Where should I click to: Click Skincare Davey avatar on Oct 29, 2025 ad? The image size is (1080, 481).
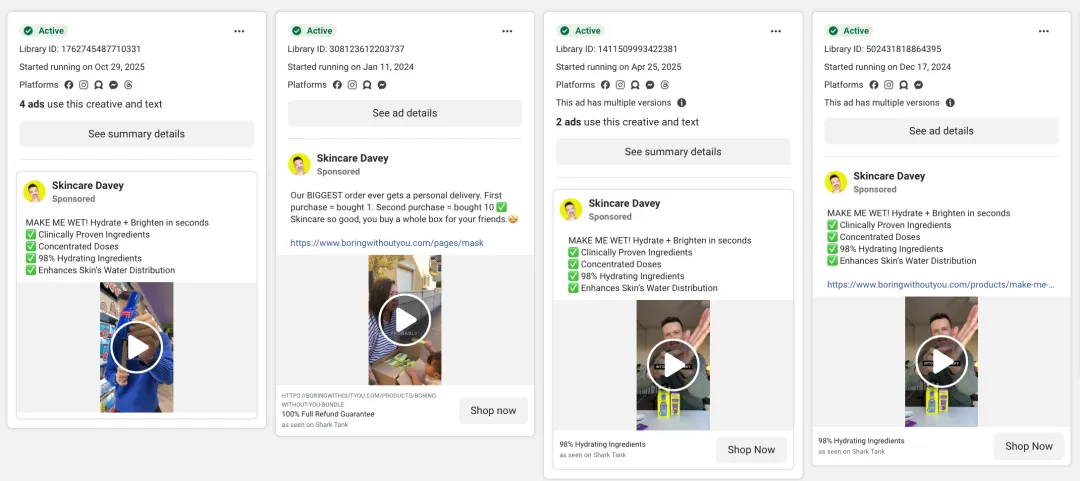click(34, 192)
